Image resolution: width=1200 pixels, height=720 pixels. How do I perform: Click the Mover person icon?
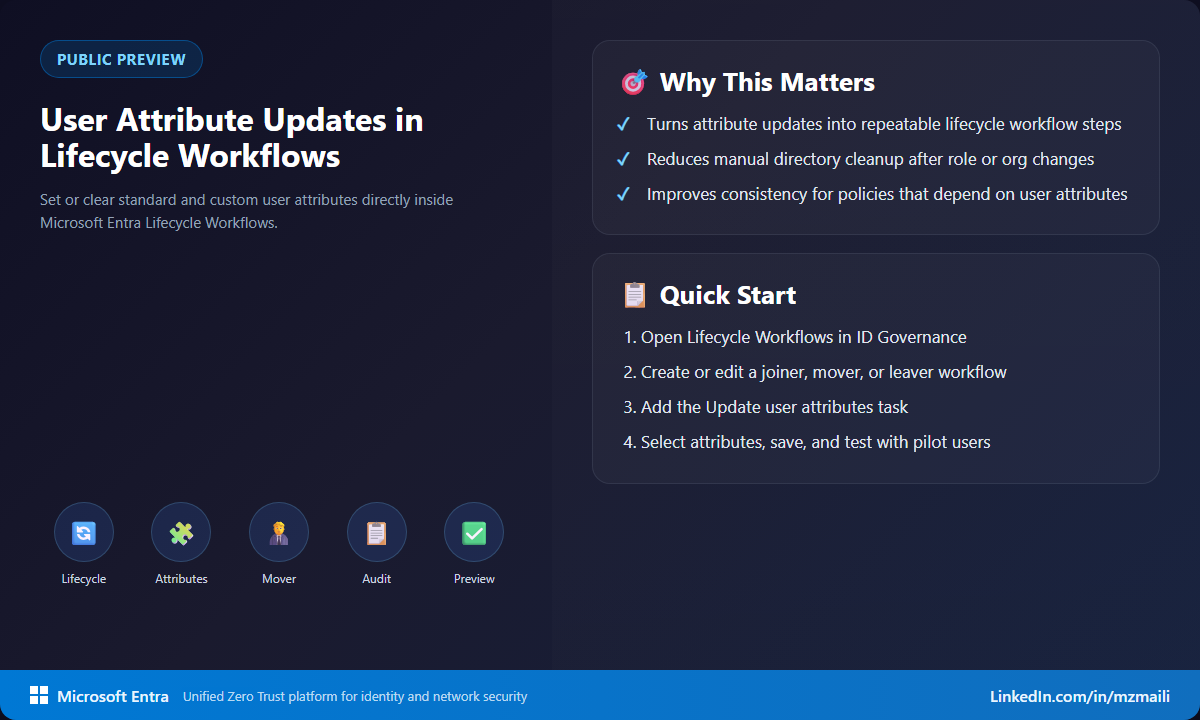(279, 532)
